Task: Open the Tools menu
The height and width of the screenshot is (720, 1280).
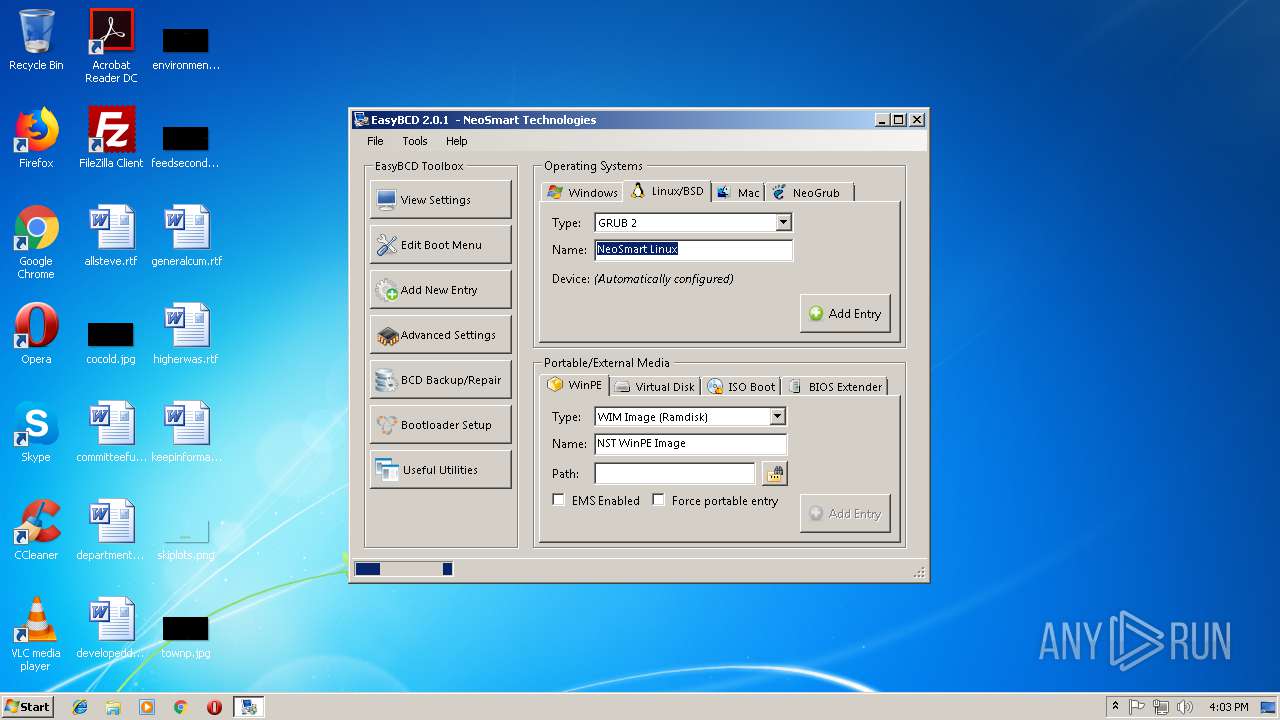Action: pos(415,141)
